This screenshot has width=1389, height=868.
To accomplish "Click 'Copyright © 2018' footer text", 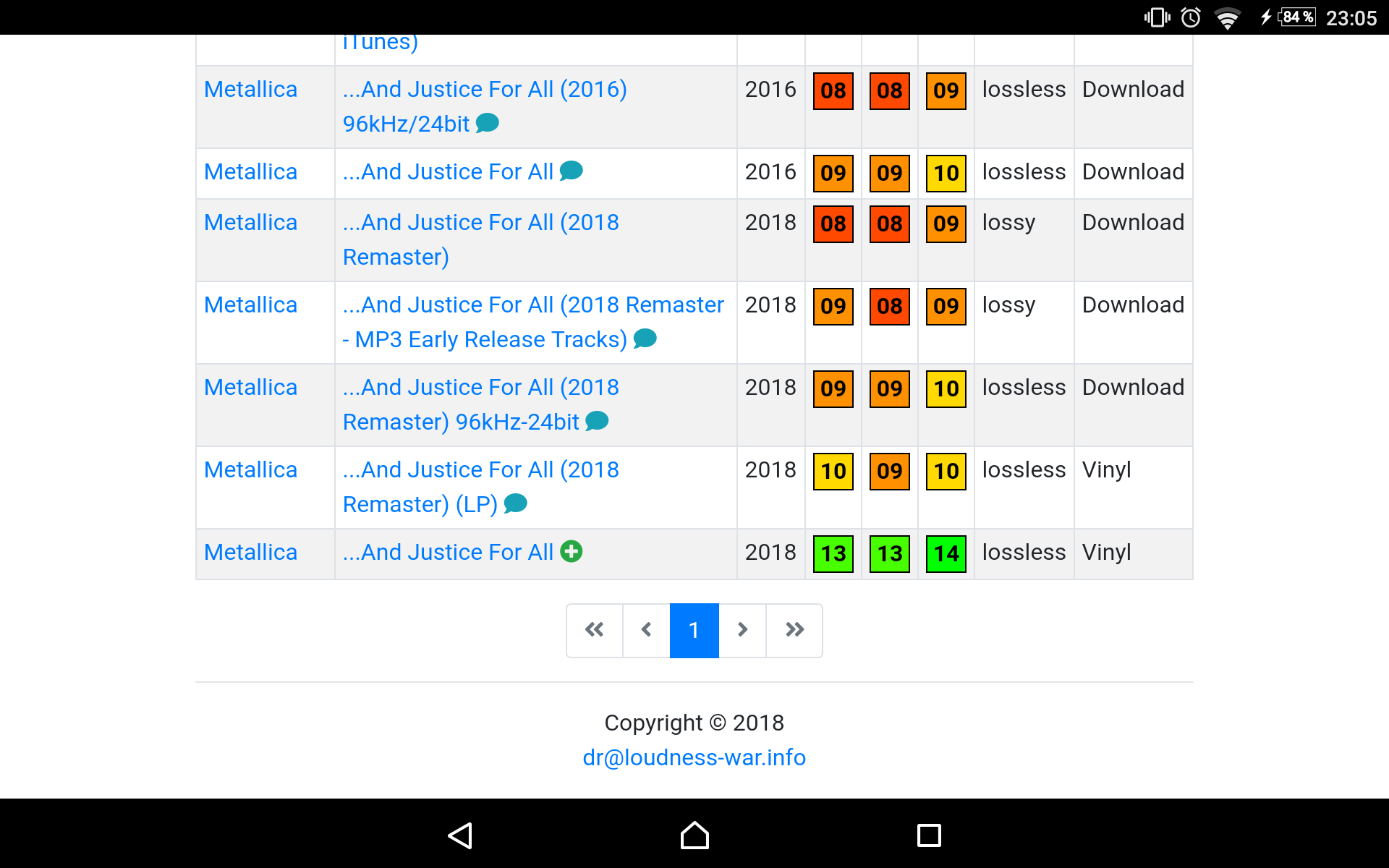I will click(694, 723).
